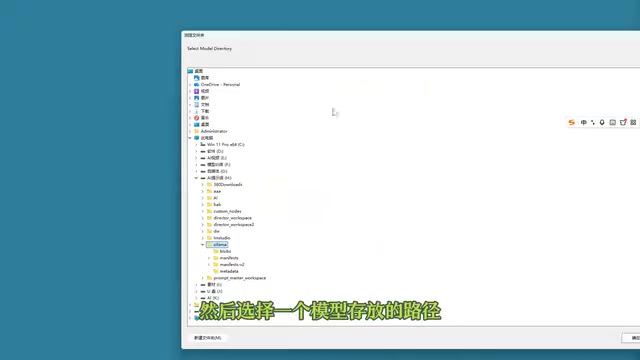Click the purple Videos library icon
The width and height of the screenshot is (640, 360).
click(196, 91)
